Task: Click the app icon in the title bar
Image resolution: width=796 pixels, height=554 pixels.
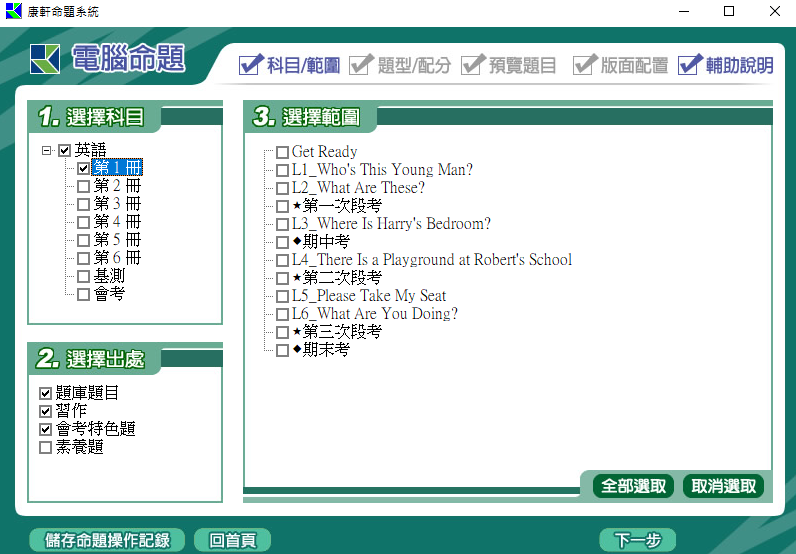Action: (14, 11)
